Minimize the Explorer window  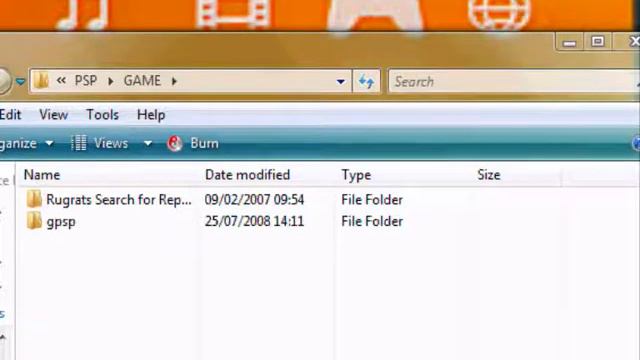(570, 42)
